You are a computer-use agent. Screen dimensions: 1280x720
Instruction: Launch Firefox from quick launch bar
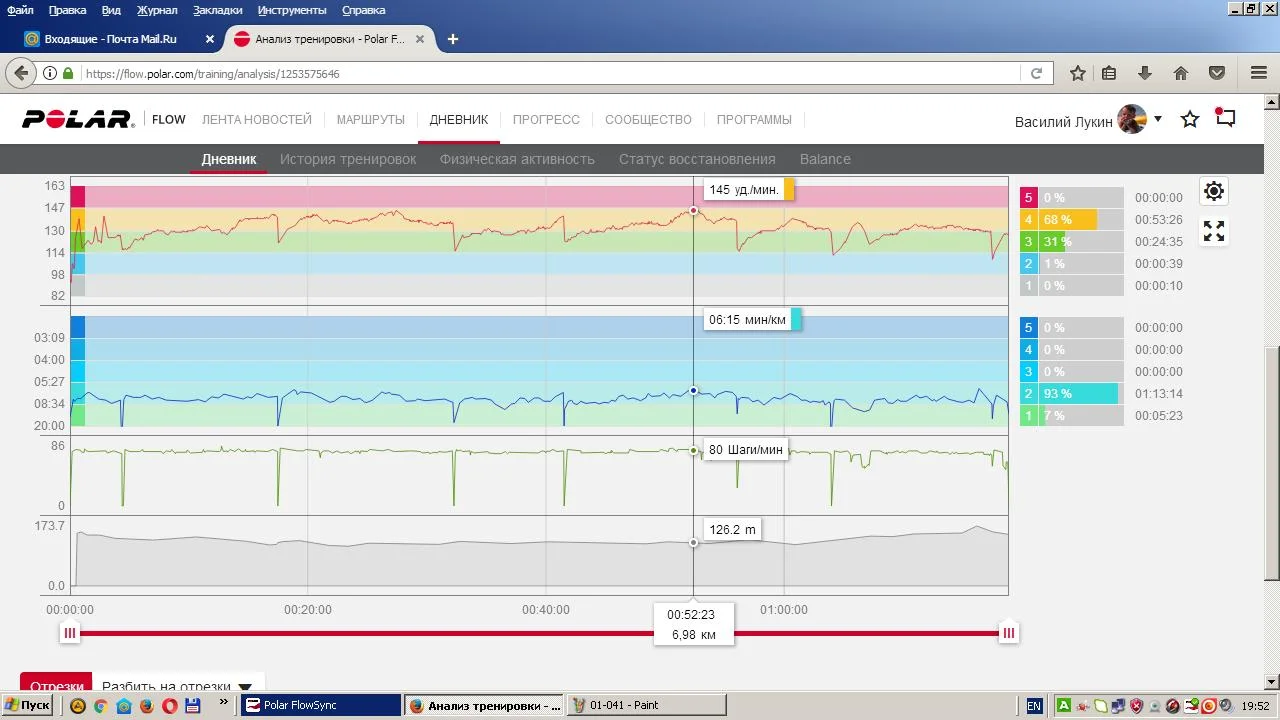[147, 705]
